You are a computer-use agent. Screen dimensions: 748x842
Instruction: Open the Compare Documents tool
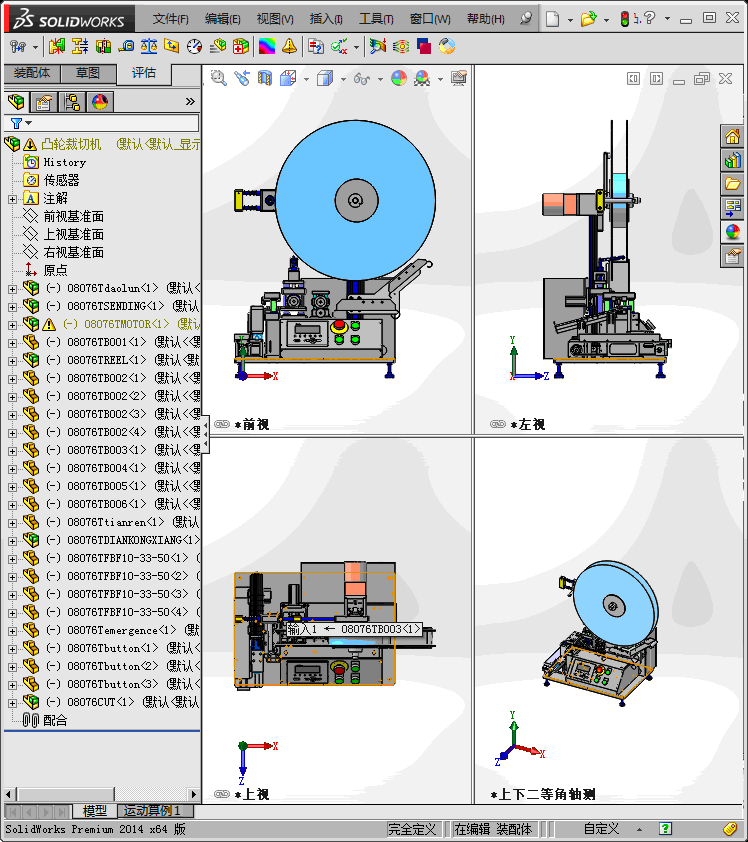316,47
